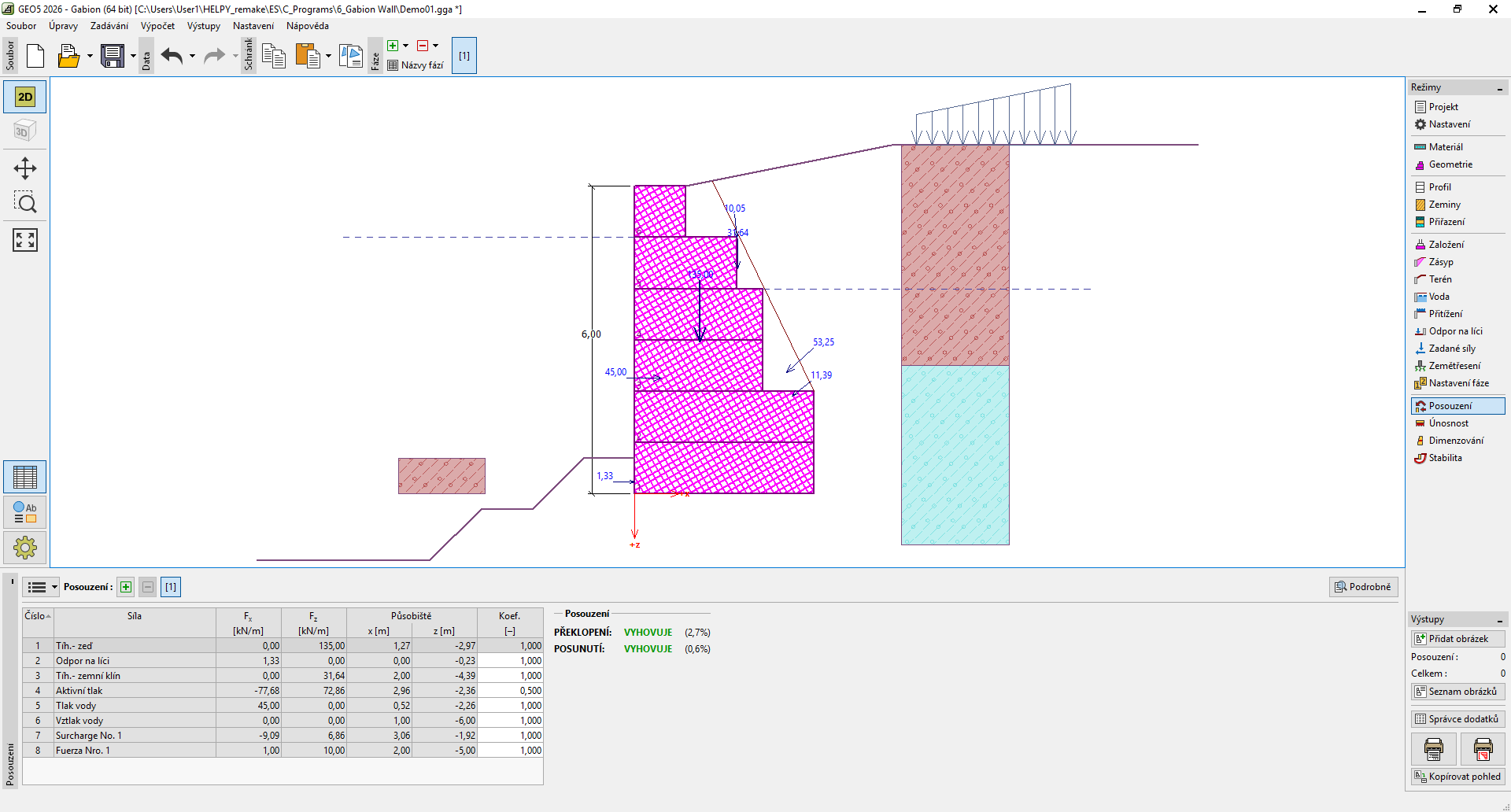The height and width of the screenshot is (812, 1511).
Task: Open the Nastavení menu
Action: coord(253,26)
